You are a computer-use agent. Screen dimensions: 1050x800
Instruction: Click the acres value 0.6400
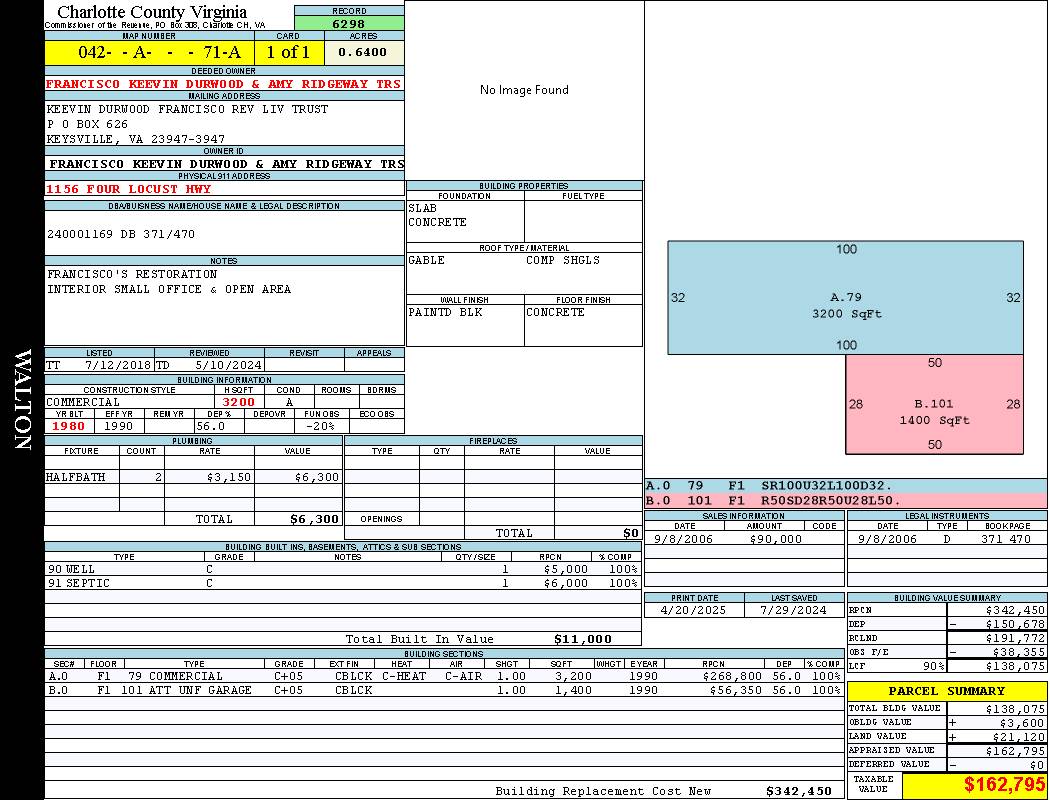(363, 52)
